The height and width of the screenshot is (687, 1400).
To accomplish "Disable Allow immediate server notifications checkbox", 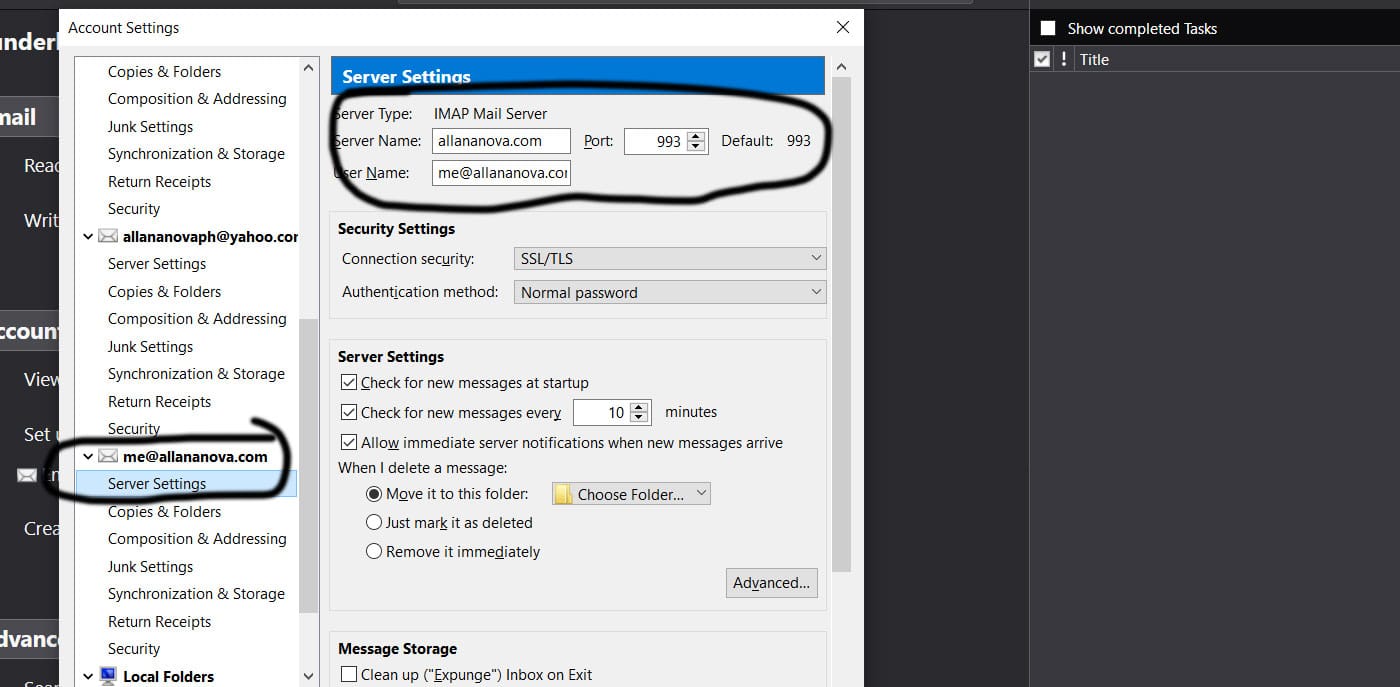I will pos(349,442).
